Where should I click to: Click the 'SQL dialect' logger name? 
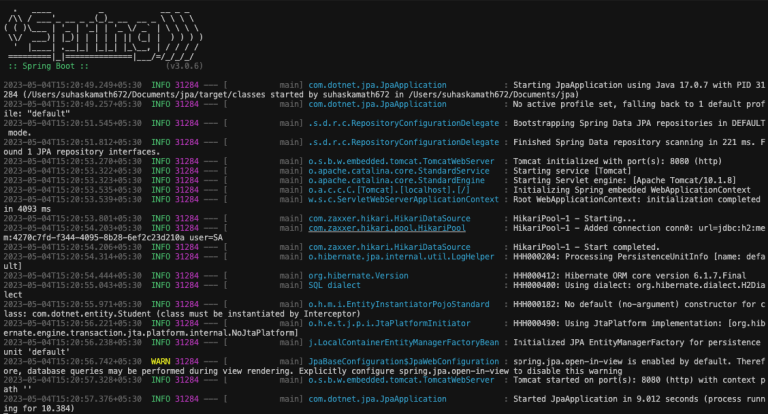click(334, 285)
